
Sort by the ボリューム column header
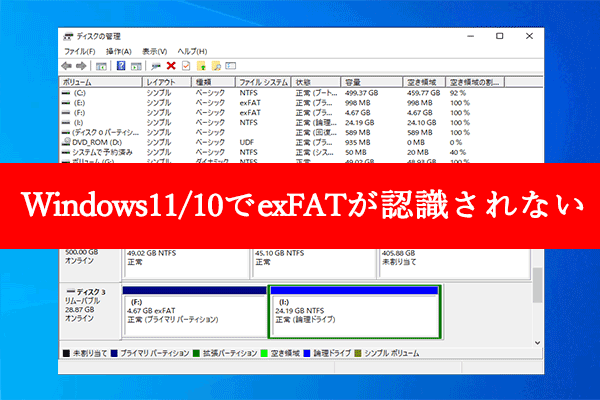pos(101,82)
